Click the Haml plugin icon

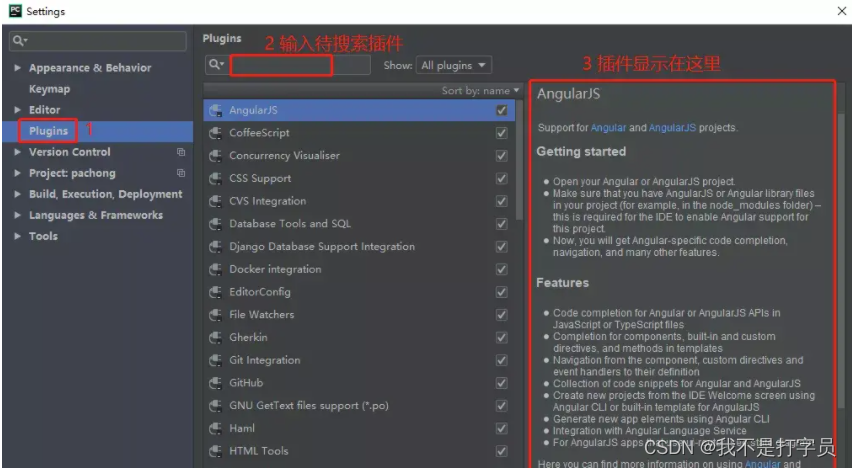point(215,429)
